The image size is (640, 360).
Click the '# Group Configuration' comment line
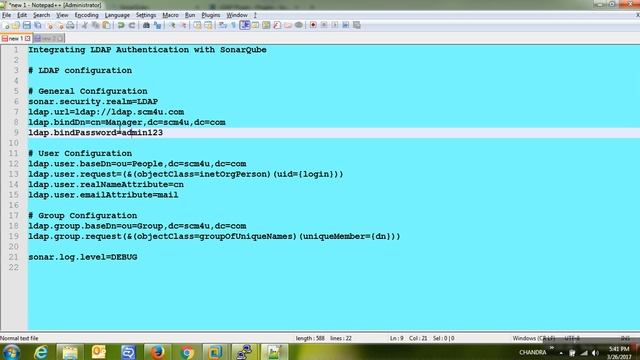(x=83, y=216)
